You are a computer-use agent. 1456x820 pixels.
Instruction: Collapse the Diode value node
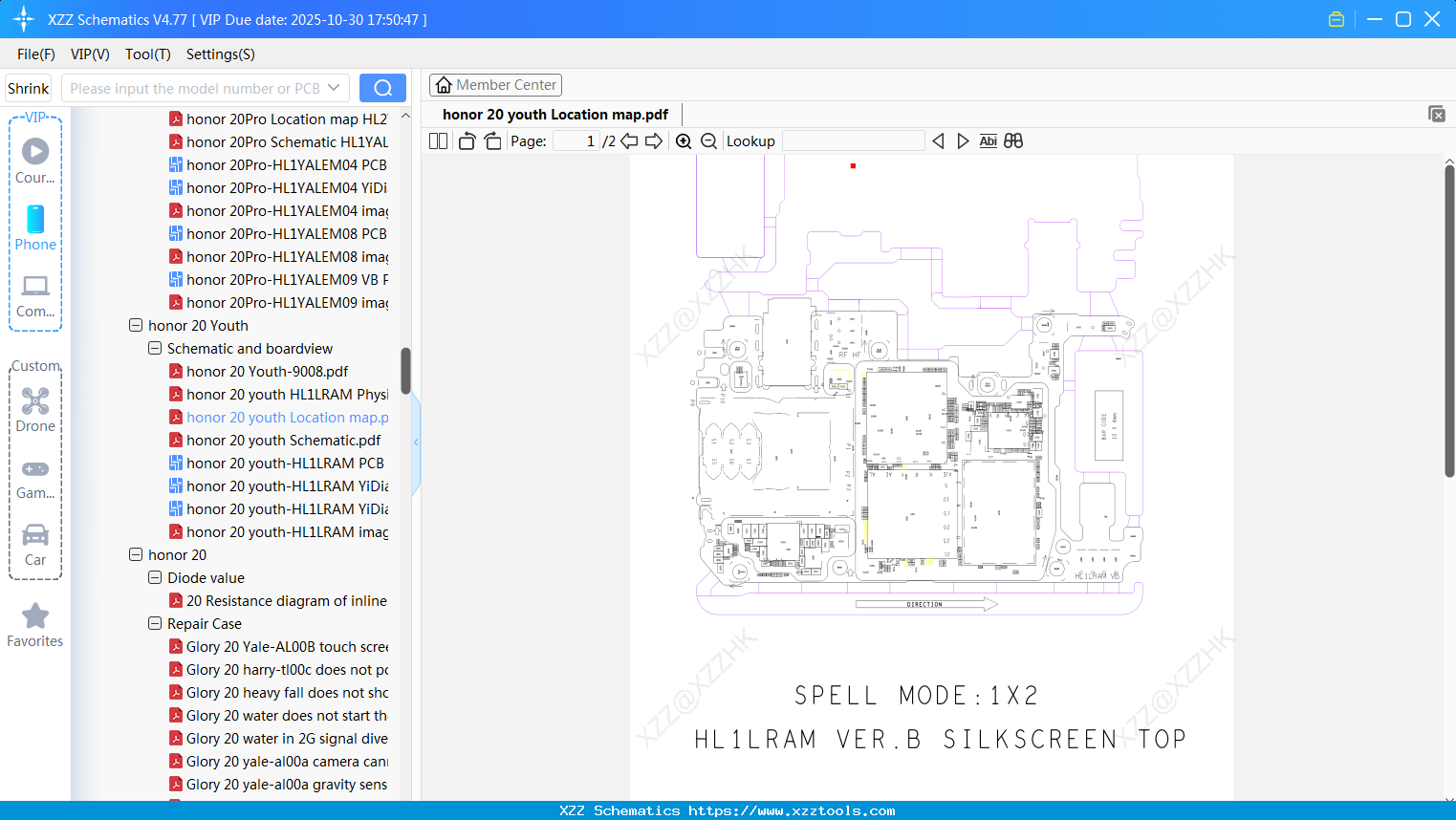pyautogui.click(x=155, y=578)
